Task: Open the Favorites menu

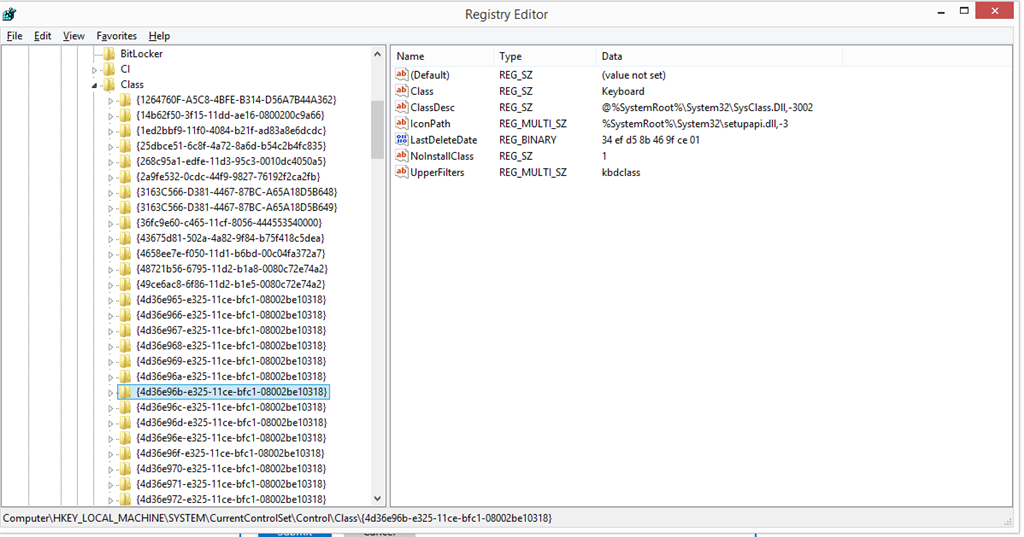Action: click(116, 36)
